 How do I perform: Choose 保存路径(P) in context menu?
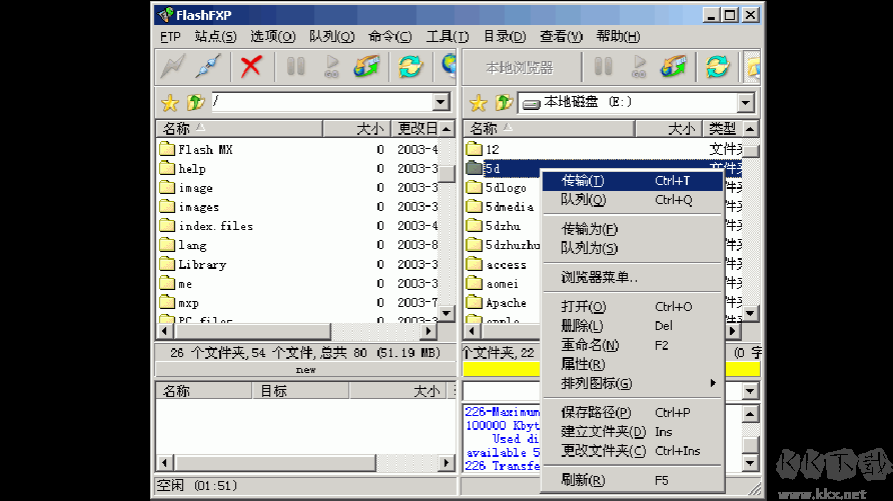click(632, 413)
